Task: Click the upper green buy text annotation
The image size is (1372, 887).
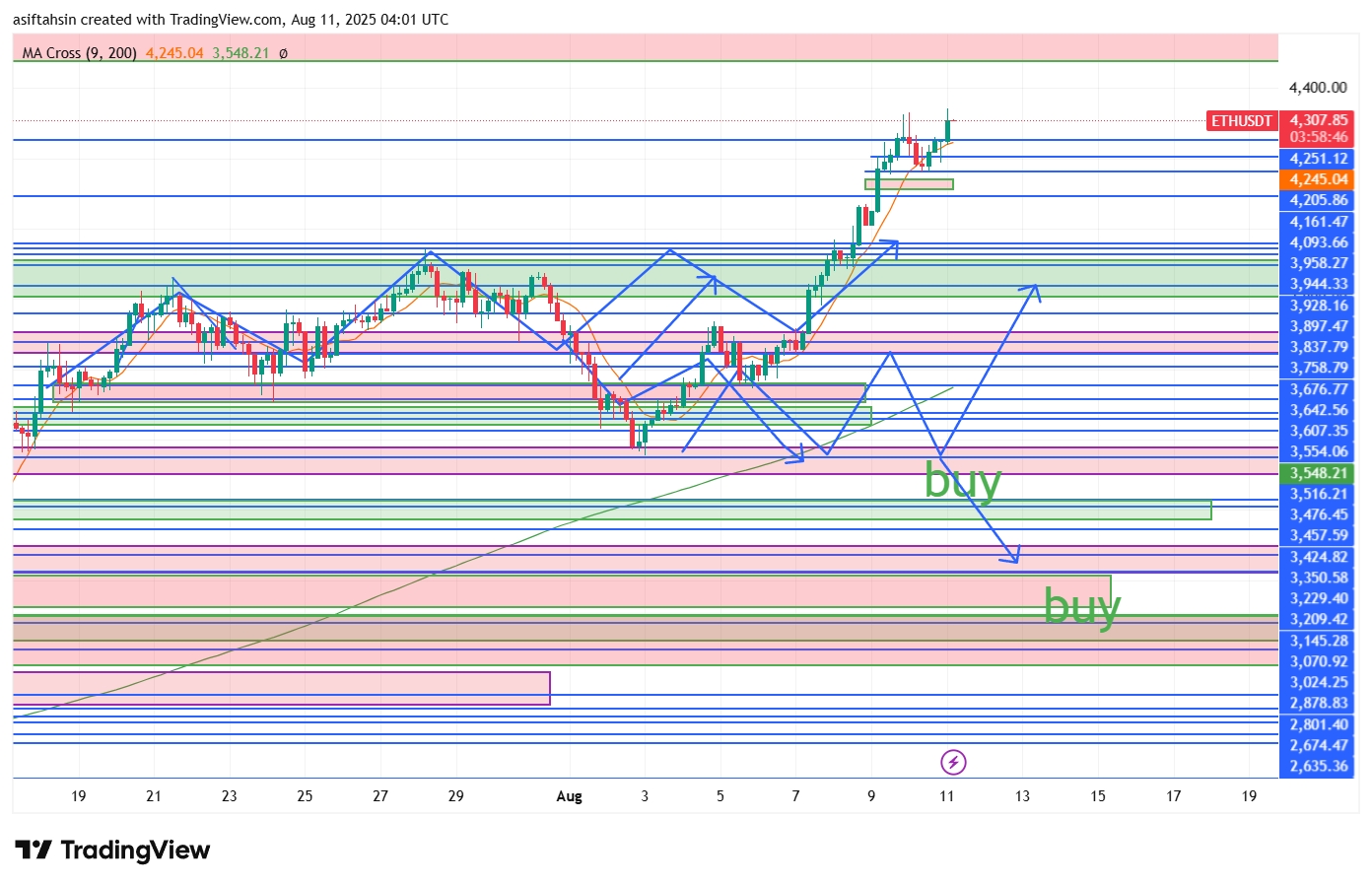Action: tap(963, 481)
